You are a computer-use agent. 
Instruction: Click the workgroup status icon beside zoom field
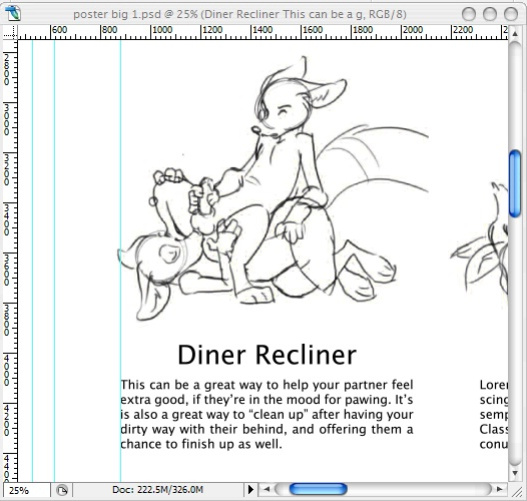(62, 490)
